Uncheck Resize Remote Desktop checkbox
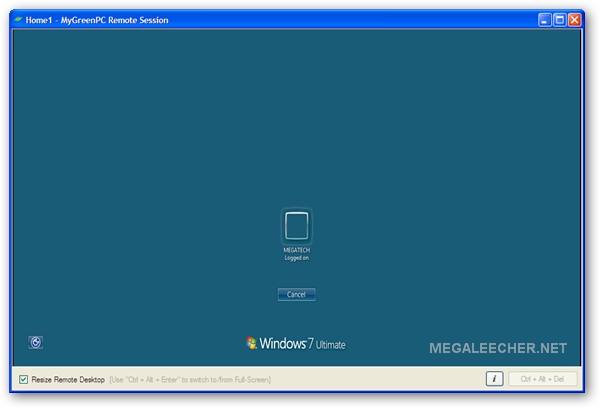 click(x=23, y=379)
